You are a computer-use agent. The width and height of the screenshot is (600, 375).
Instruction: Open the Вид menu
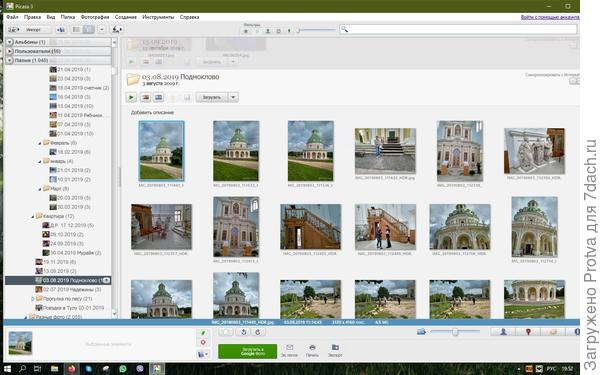[x=51, y=17]
